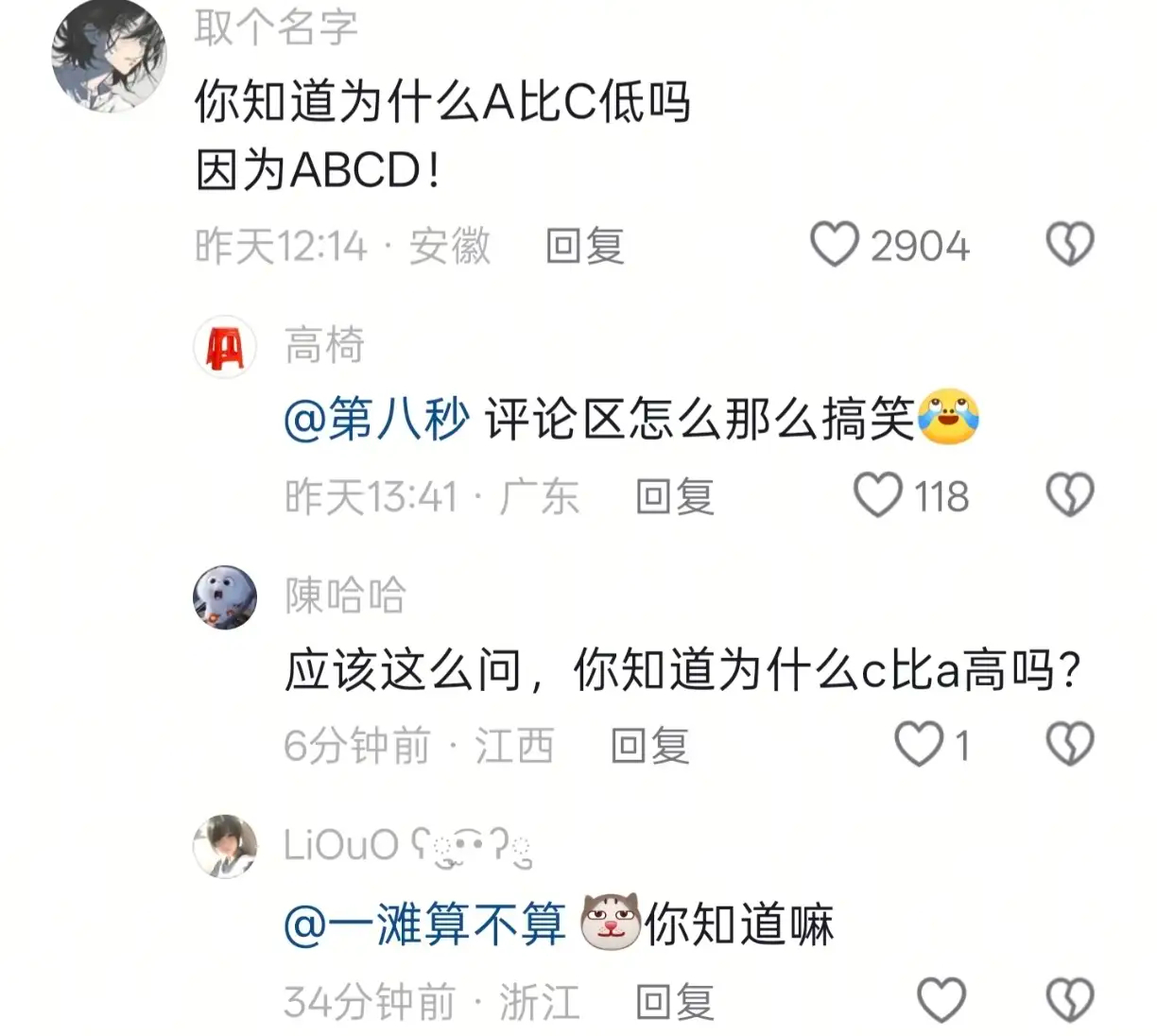Open the red stool avatar of 高椅
Viewport: 1157px width, 1036px height.
tap(225, 347)
